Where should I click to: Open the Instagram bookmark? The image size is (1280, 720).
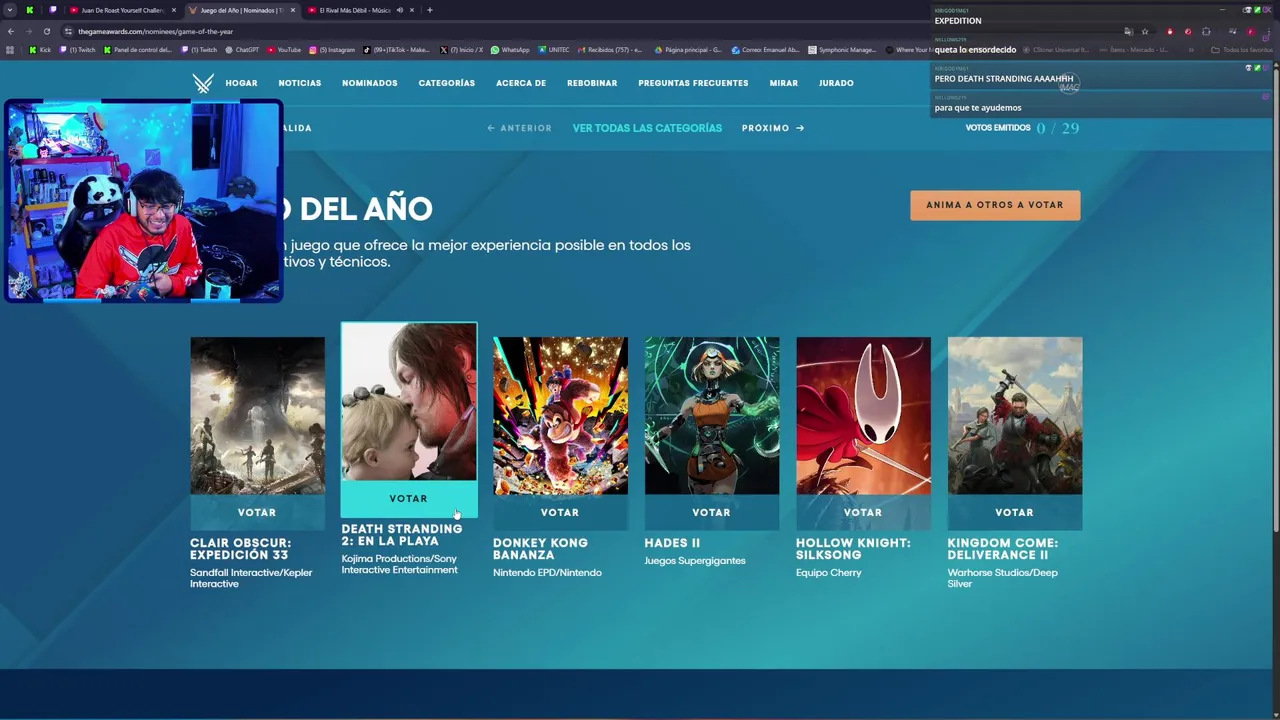pos(332,50)
